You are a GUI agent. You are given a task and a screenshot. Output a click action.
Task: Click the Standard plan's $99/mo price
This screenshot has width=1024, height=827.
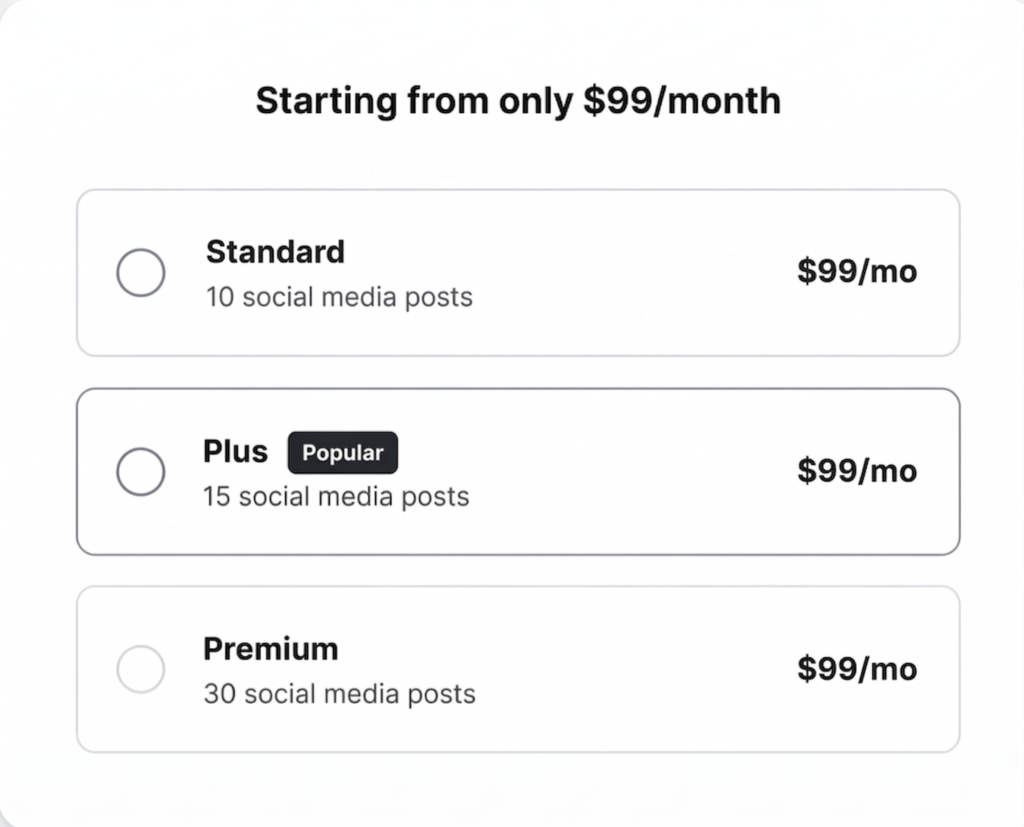point(856,271)
